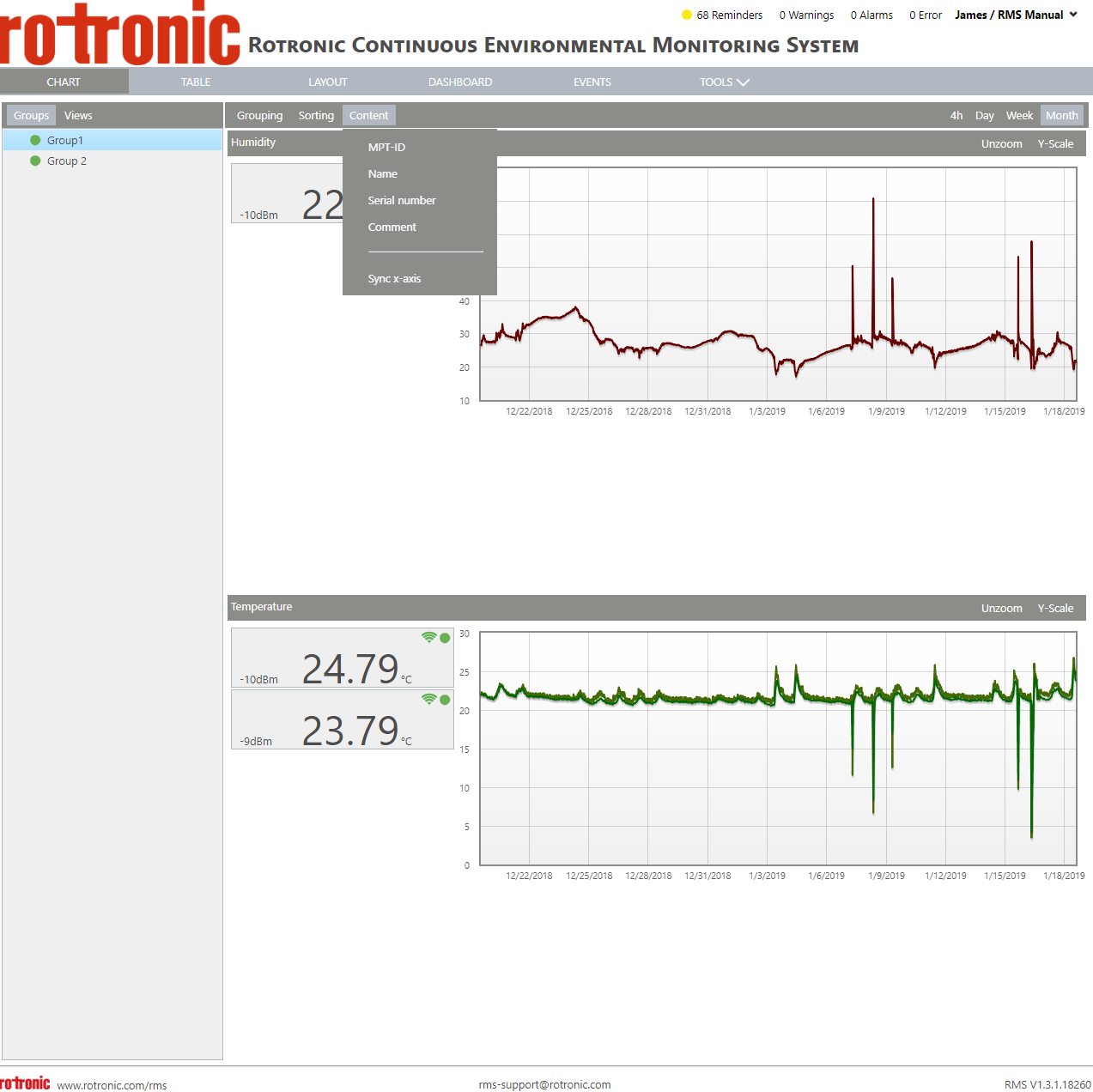Image resolution: width=1093 pixels, height=1092 pixels.
Task: Switch to the CHART tab
Action: [64, 82]
